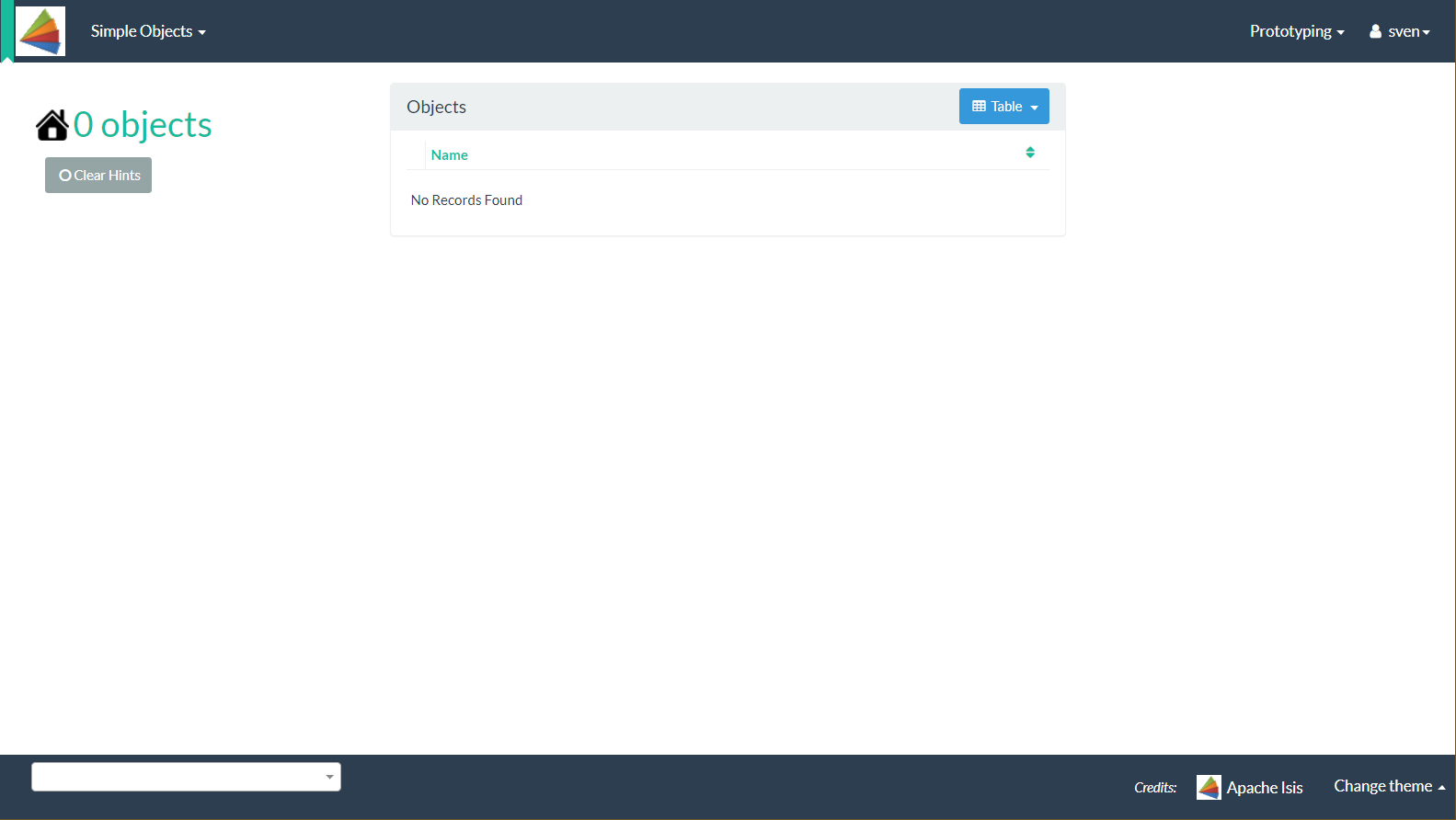Open the Prototyping menu

tap(1296, 31)
